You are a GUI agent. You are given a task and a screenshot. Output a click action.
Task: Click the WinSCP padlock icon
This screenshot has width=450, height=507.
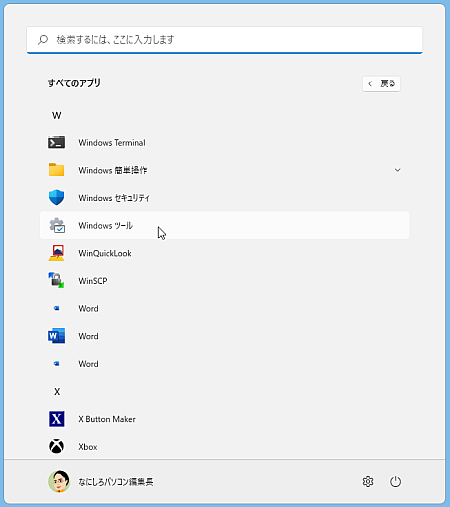coord(56,280)
